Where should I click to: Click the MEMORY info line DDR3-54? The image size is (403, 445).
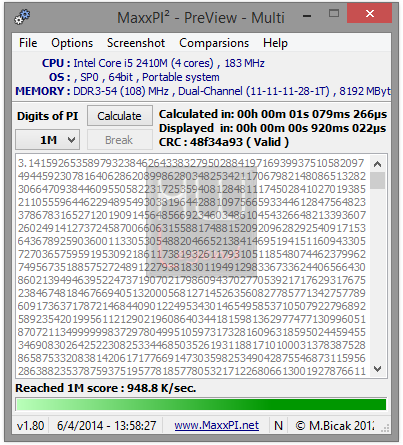203,91
